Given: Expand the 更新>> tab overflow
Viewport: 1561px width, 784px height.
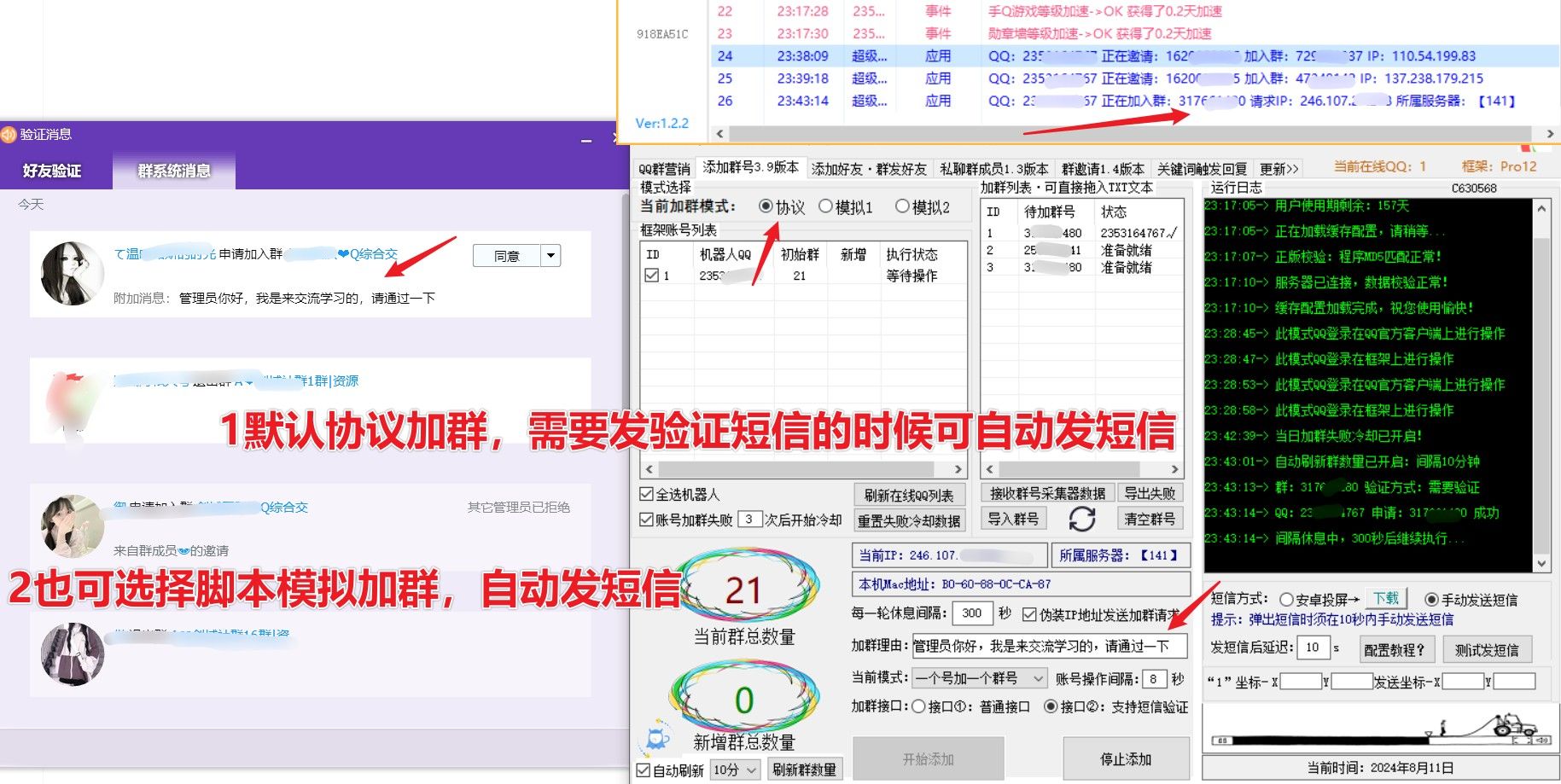Looking at the screenshot, I should (x=1279, y=169).
